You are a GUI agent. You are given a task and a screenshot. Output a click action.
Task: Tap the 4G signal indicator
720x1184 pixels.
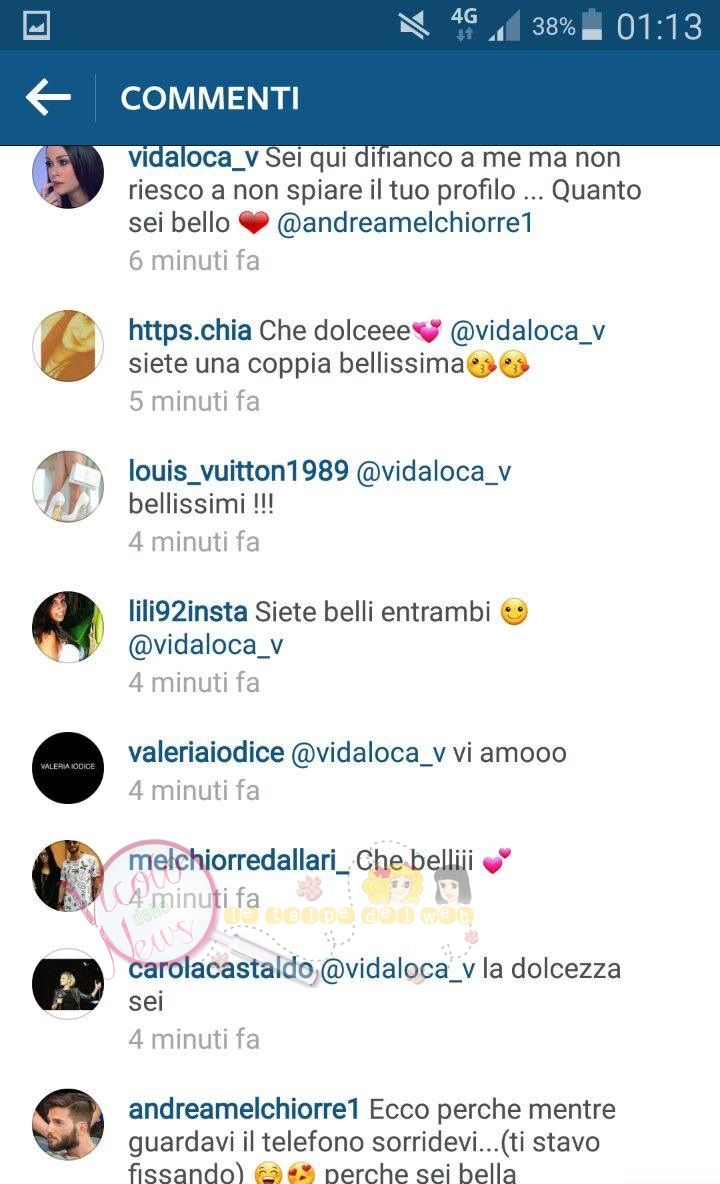pos(463,23)
